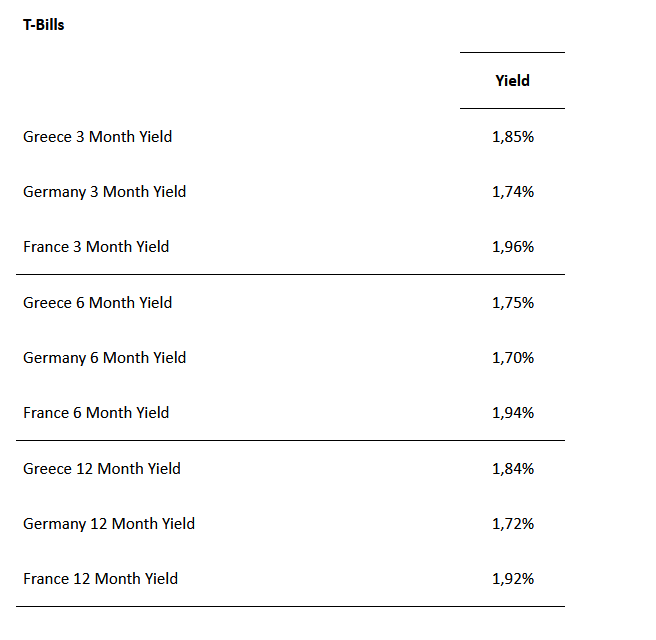Select the 1,72% yield value
The image size is (656, 640).
(512, 524)
